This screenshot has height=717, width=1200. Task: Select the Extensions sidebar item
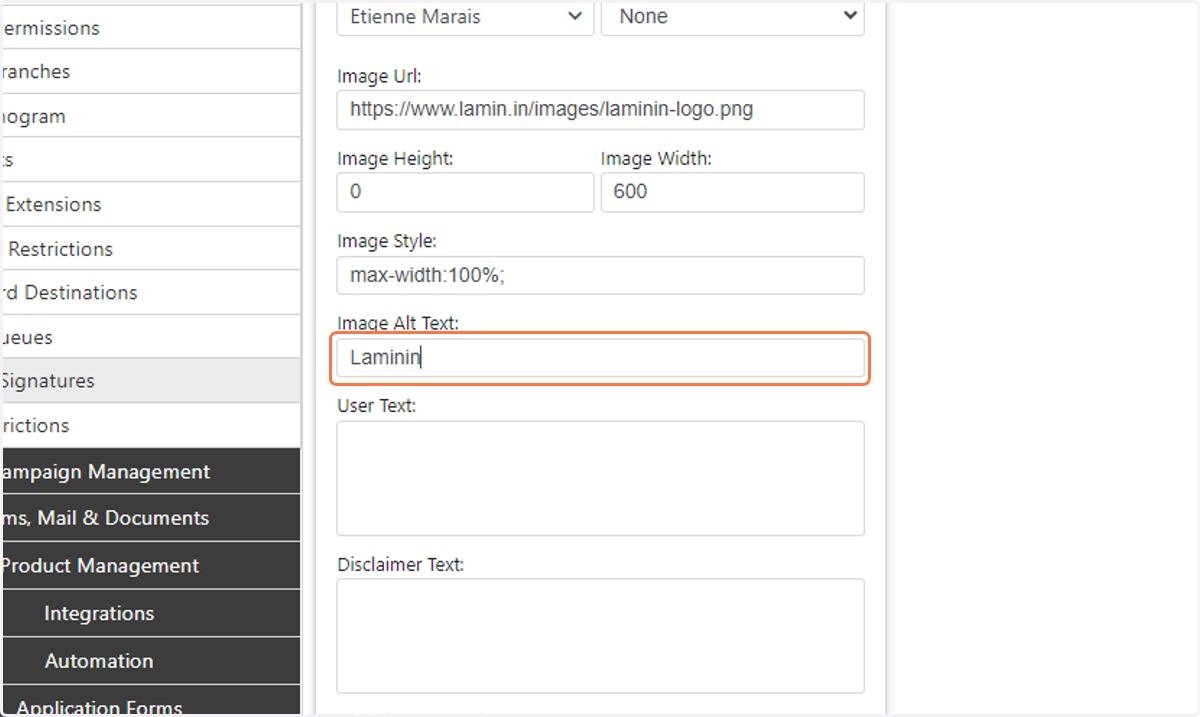[x=150, y=204]
